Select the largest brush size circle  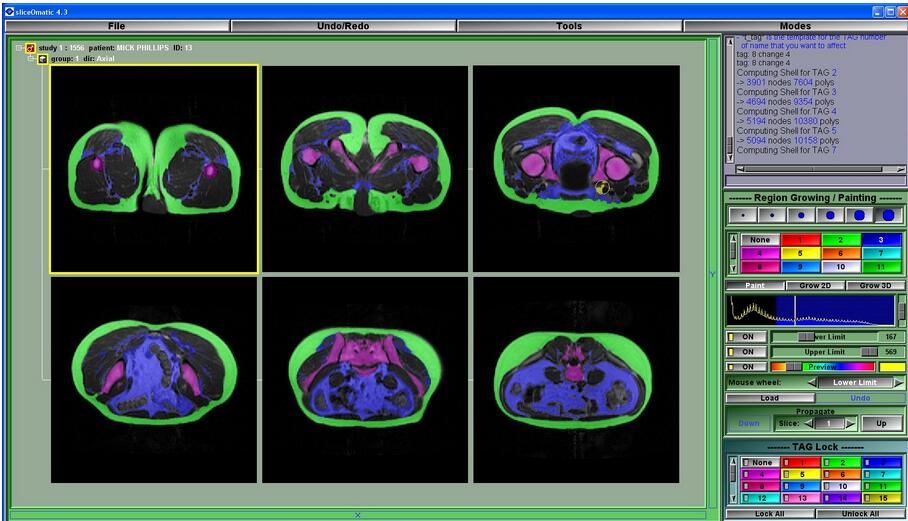[888, 215]
